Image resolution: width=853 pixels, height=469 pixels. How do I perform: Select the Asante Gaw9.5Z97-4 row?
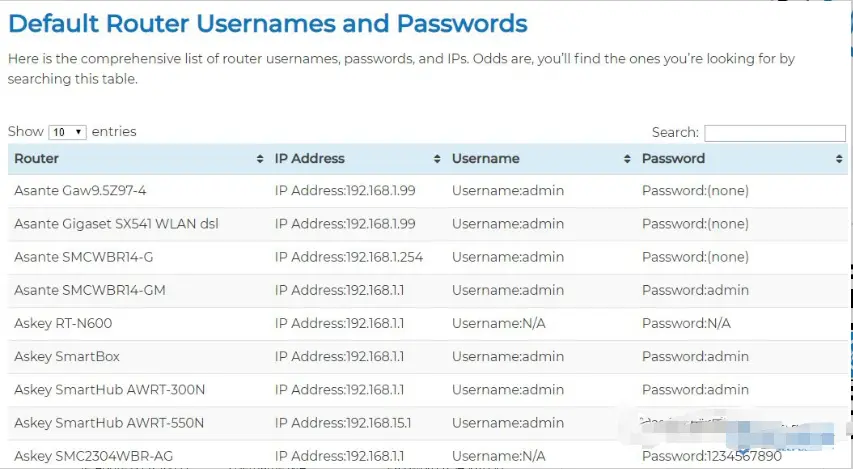pyautogui.click(x=428, y=190)
